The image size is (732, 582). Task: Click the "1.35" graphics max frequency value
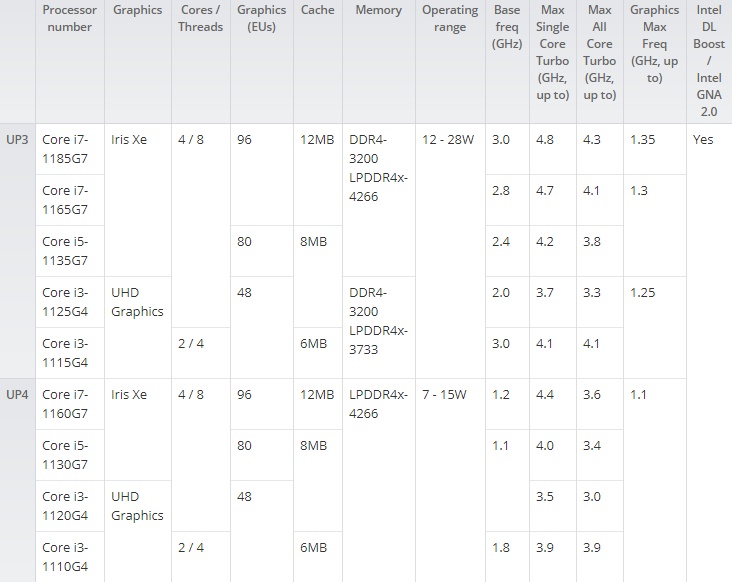642,140
